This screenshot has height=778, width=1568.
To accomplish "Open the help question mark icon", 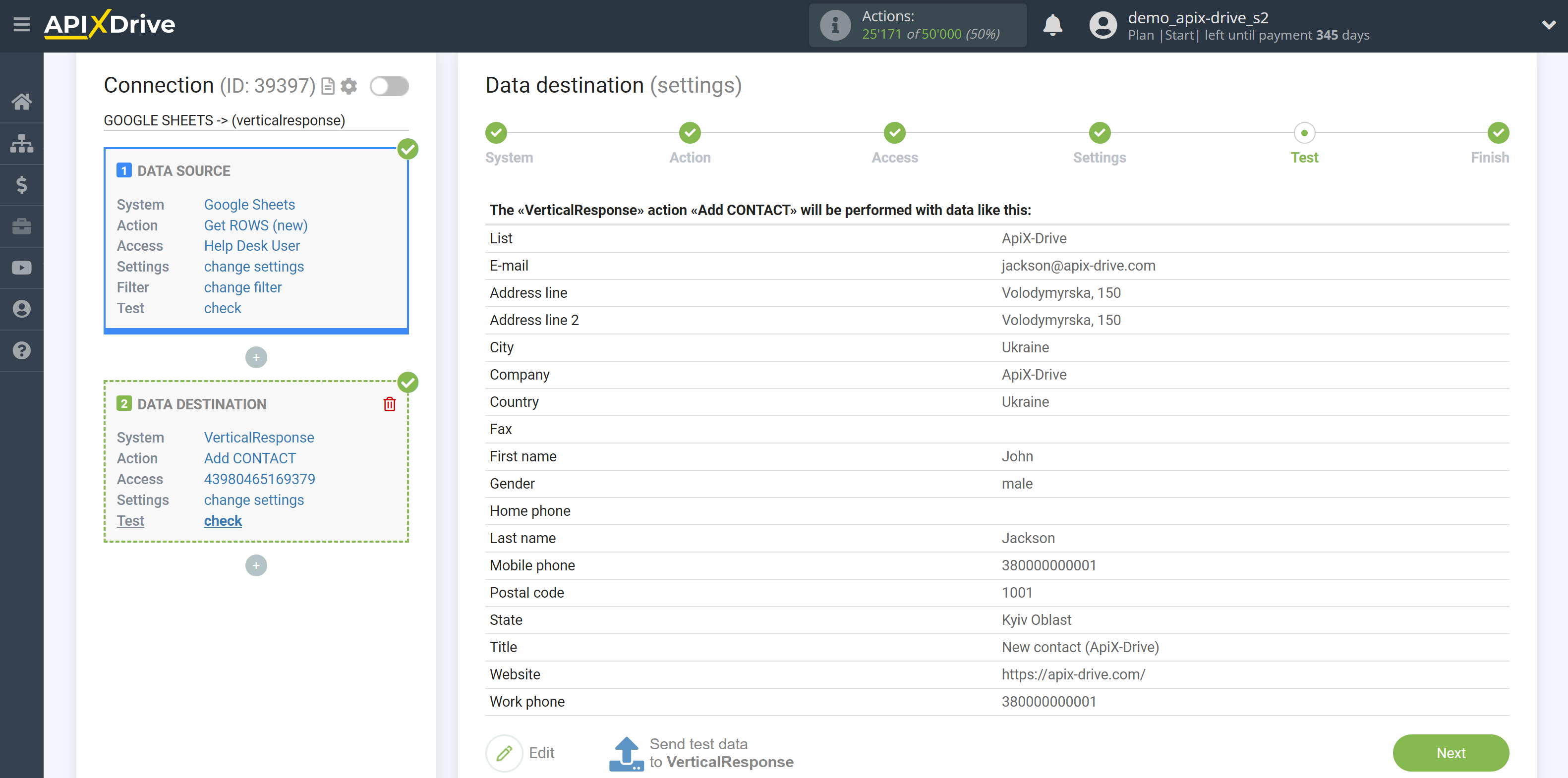I will pos(22,350).
